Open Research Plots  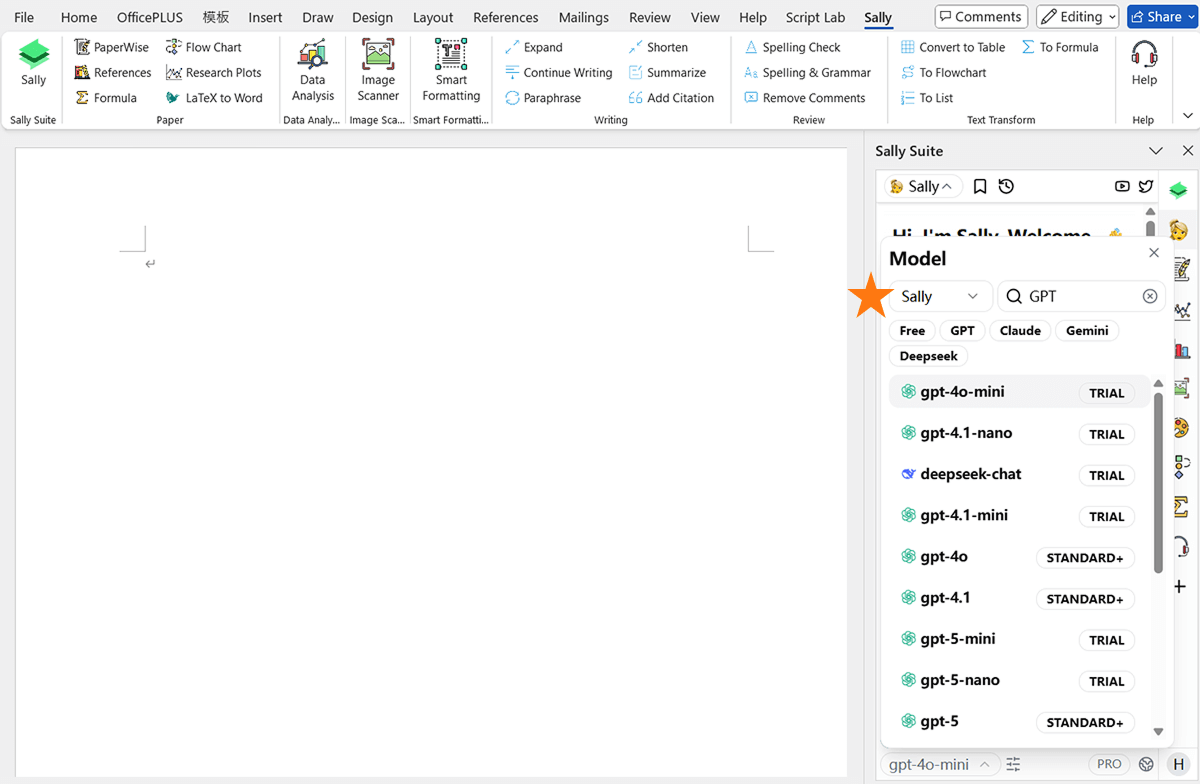(x=214, y=72)
